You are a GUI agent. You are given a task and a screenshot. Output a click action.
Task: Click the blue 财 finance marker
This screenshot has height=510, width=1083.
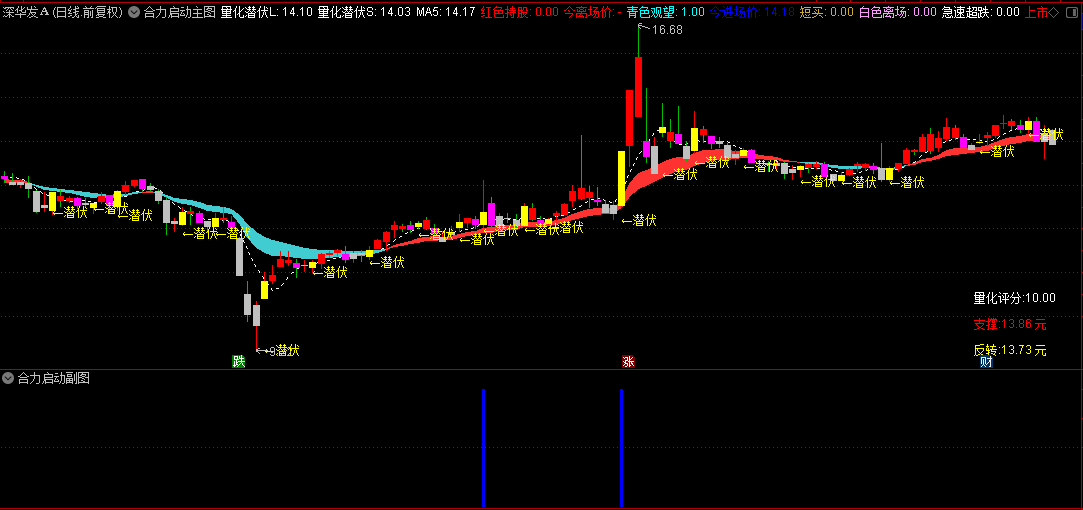[x=986, y=361]
